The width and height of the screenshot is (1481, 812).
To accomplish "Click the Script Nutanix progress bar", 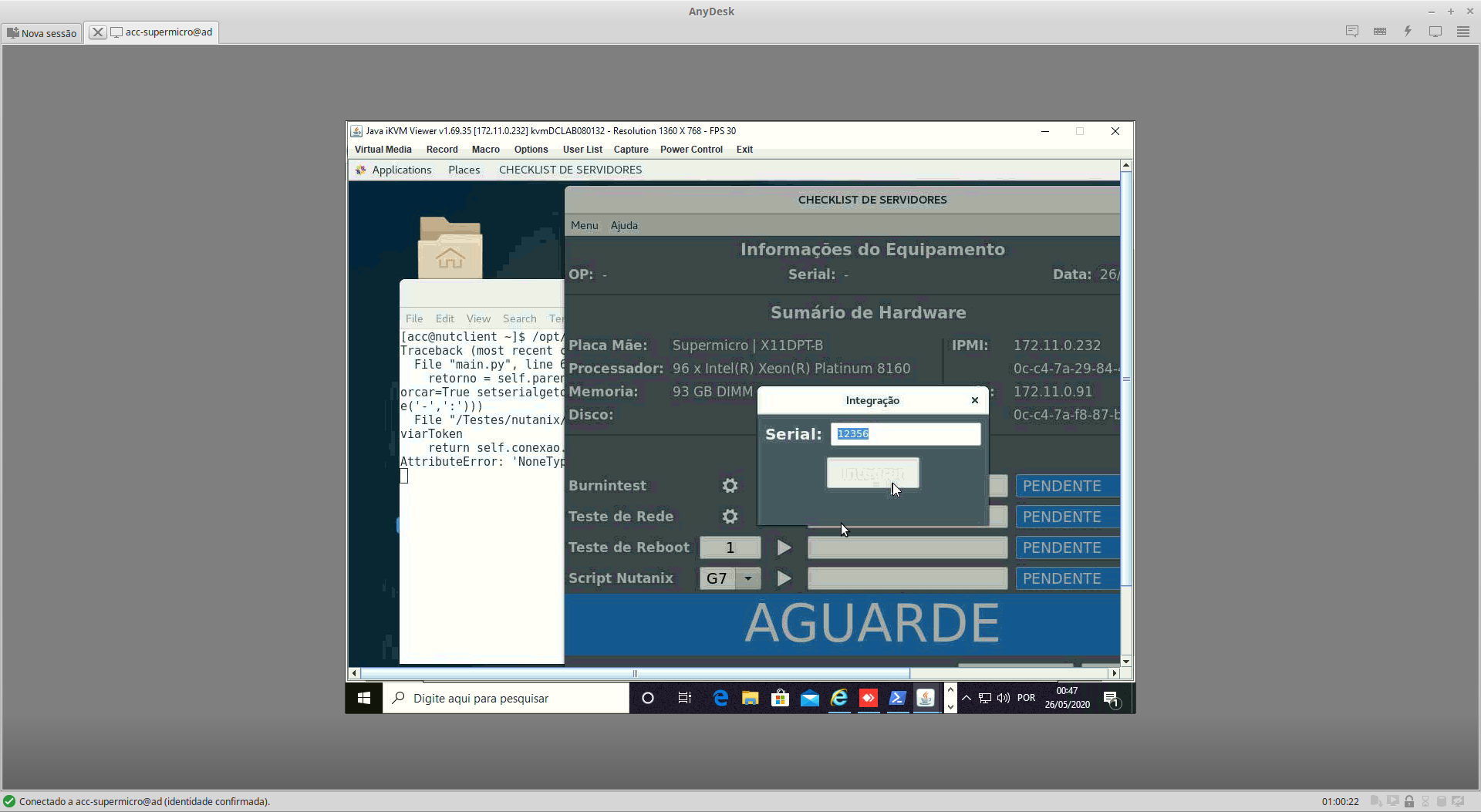I will 907,578.
